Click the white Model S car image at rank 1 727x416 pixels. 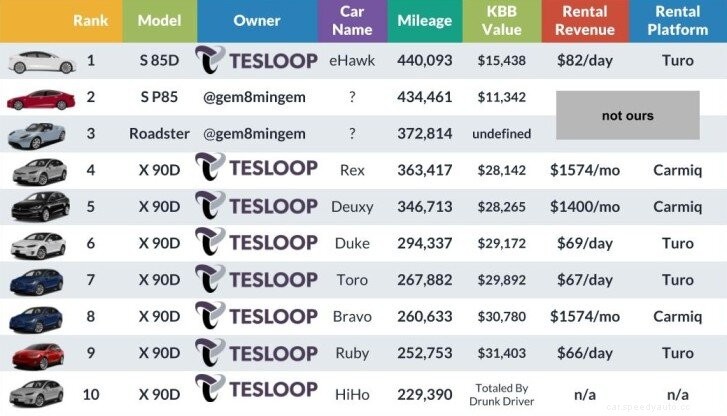coord(41,62)
